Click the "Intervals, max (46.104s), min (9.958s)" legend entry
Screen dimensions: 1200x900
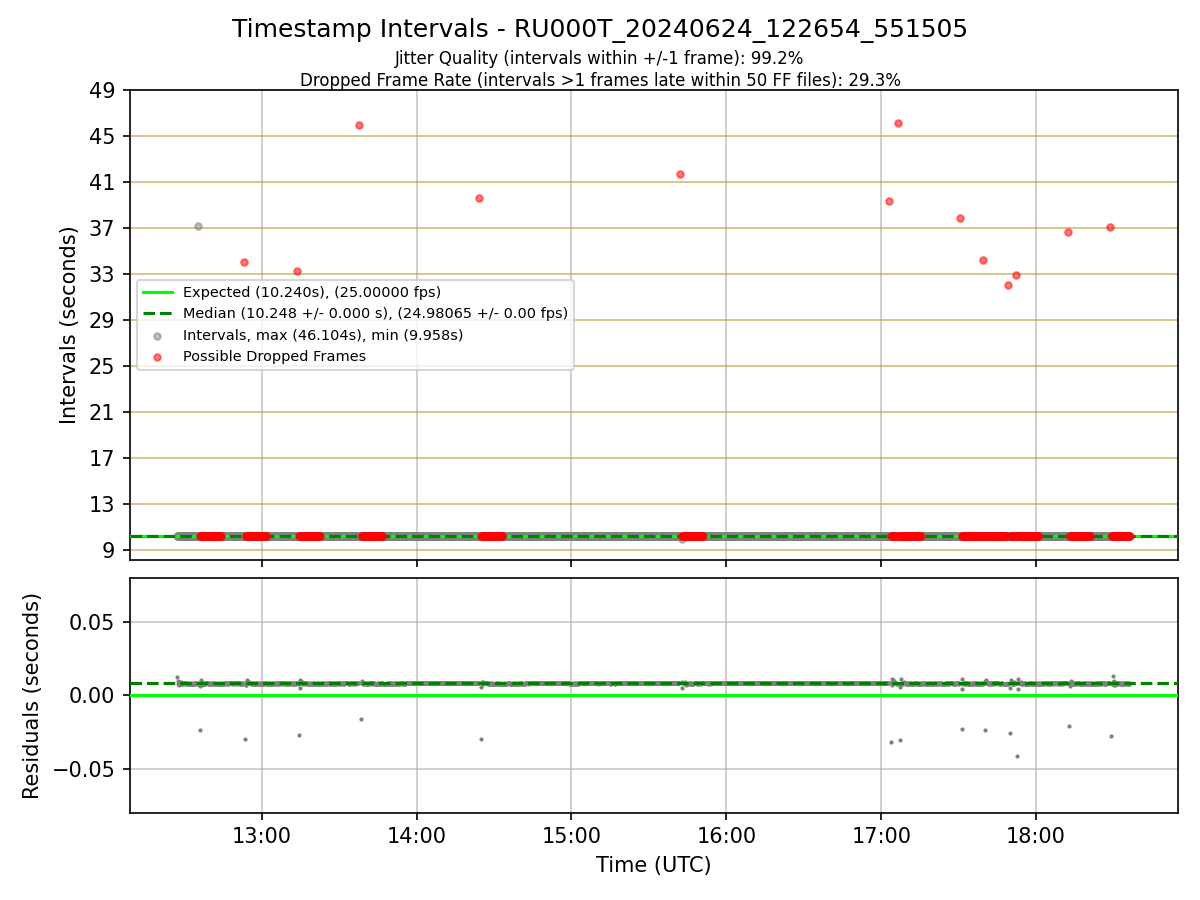[323, 335]
